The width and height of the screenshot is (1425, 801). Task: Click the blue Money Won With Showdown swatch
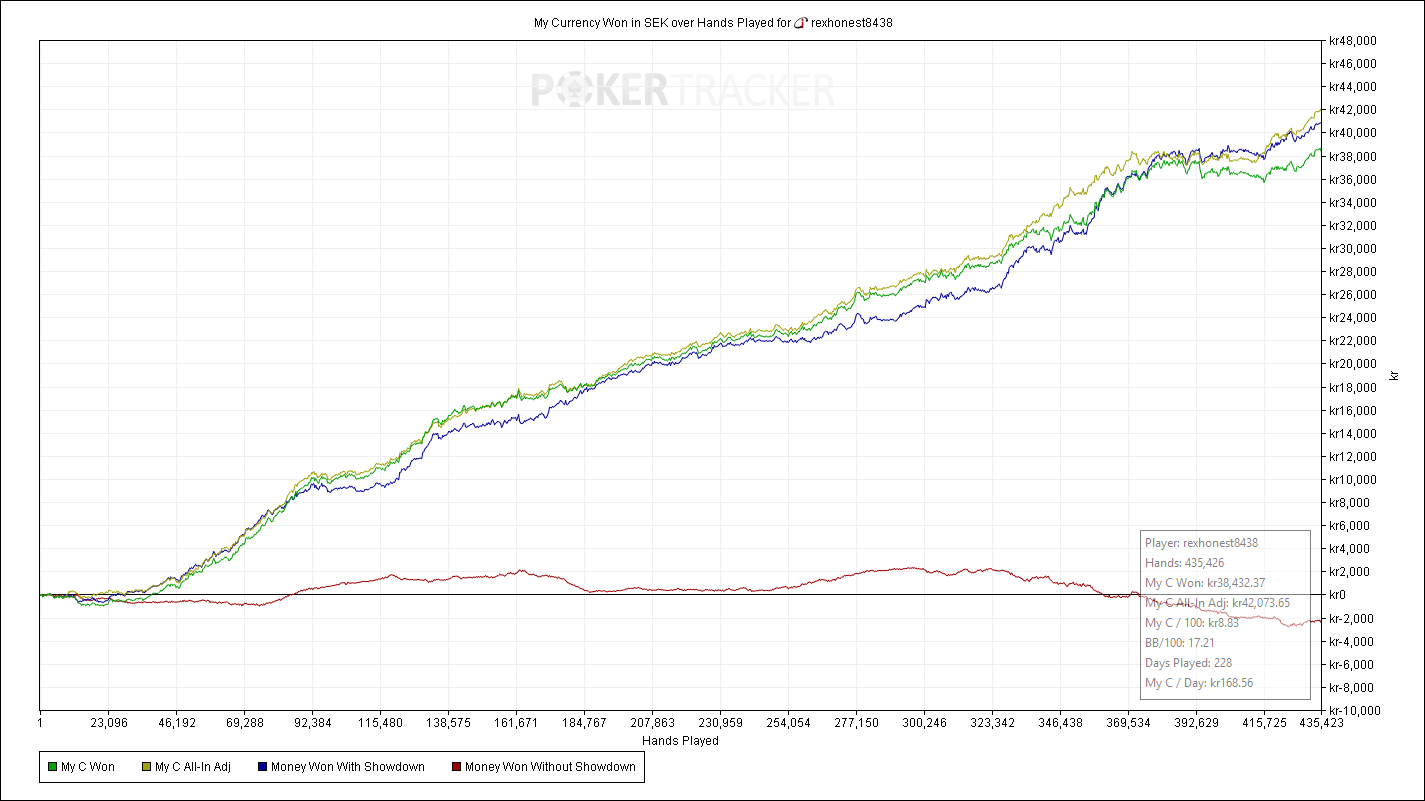264,768
